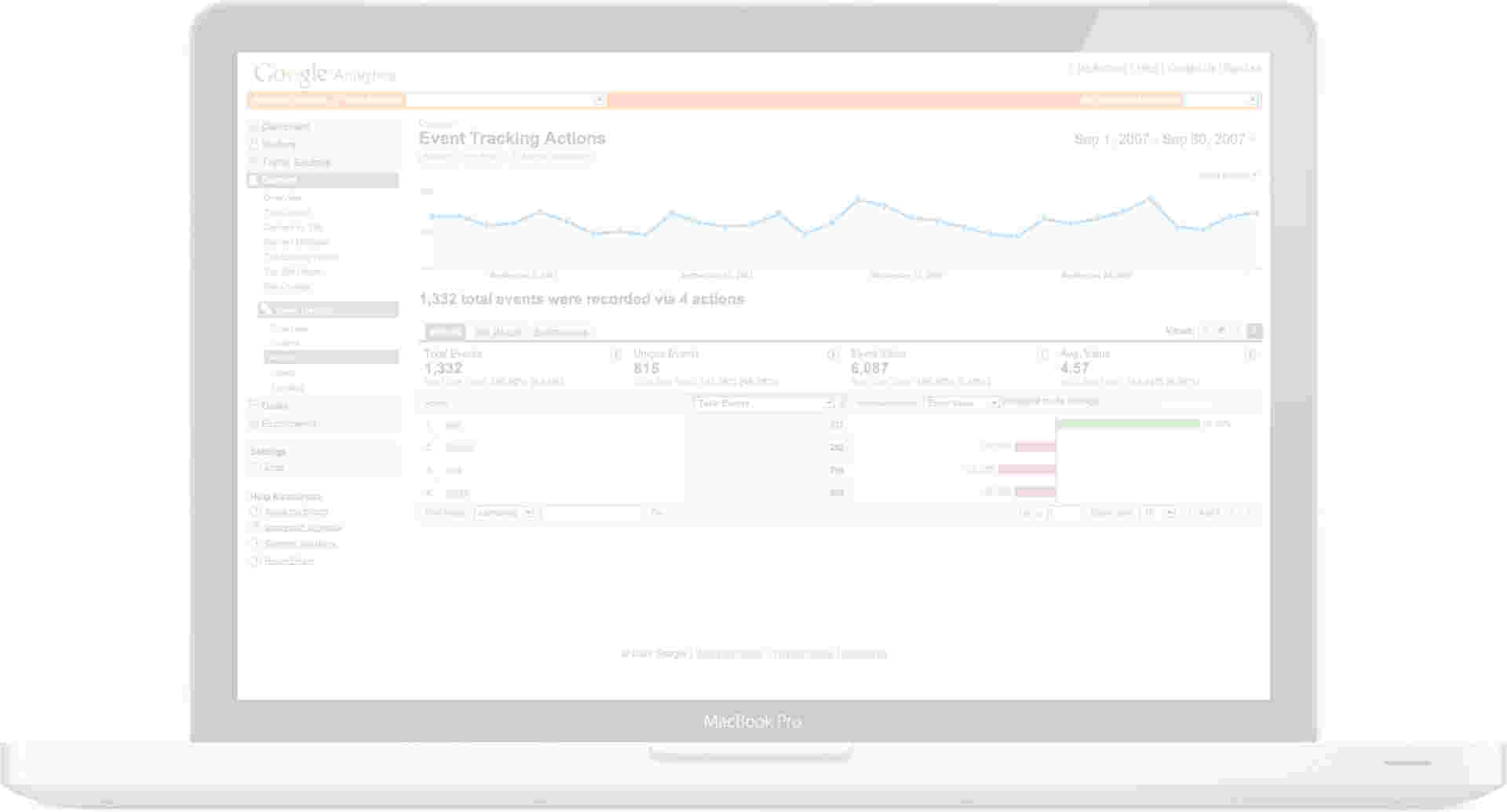Select the first Views icon
The height and width of the screenshot is (812, 1507).
tap(1206, 331)
